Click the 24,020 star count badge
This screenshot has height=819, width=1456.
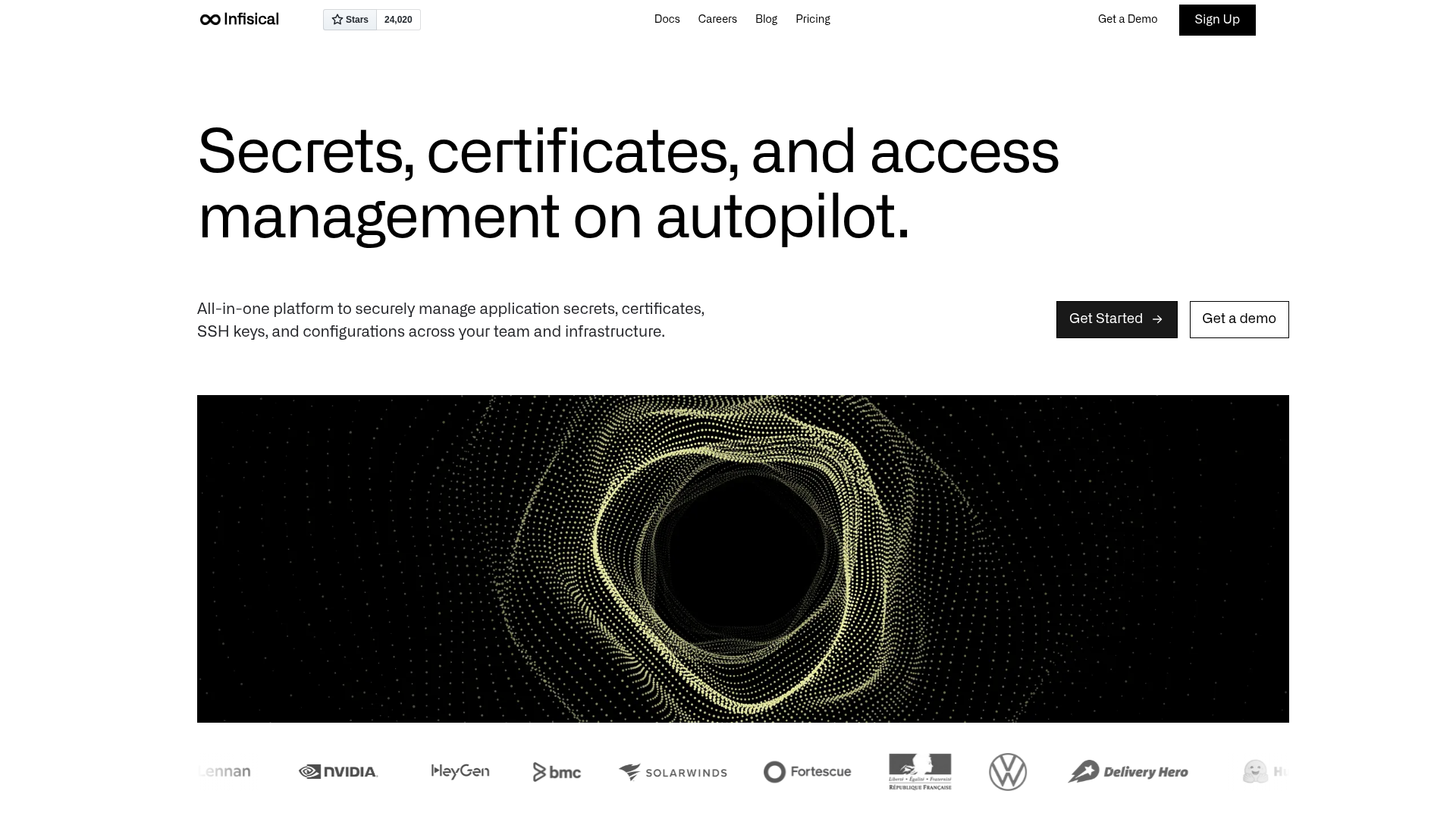click(x=397, y=19)
